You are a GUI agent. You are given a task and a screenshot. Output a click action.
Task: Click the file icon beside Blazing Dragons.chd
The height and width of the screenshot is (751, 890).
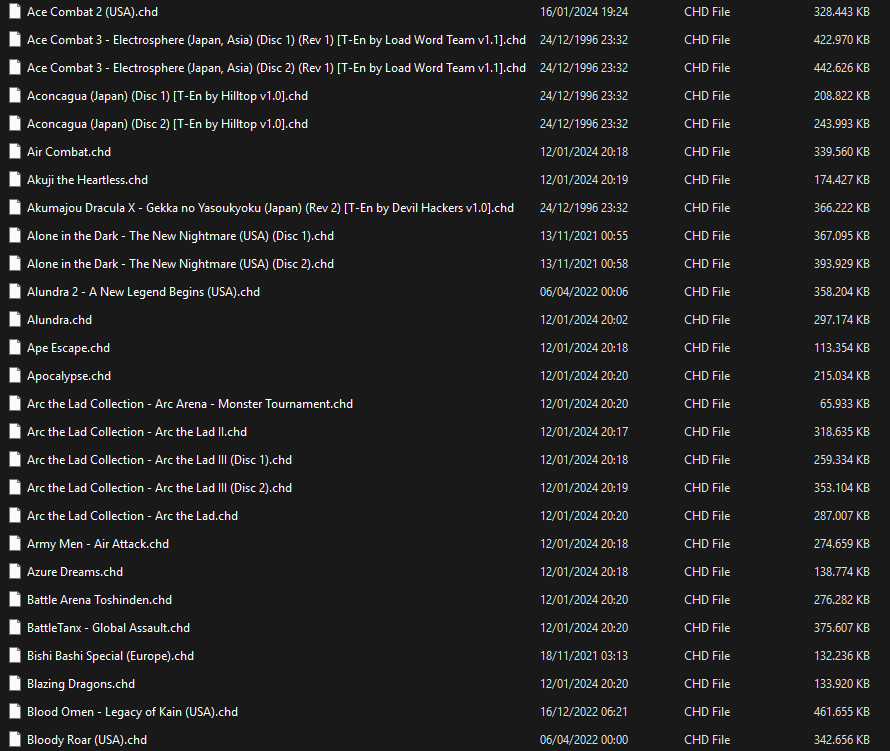click(15, 683)
